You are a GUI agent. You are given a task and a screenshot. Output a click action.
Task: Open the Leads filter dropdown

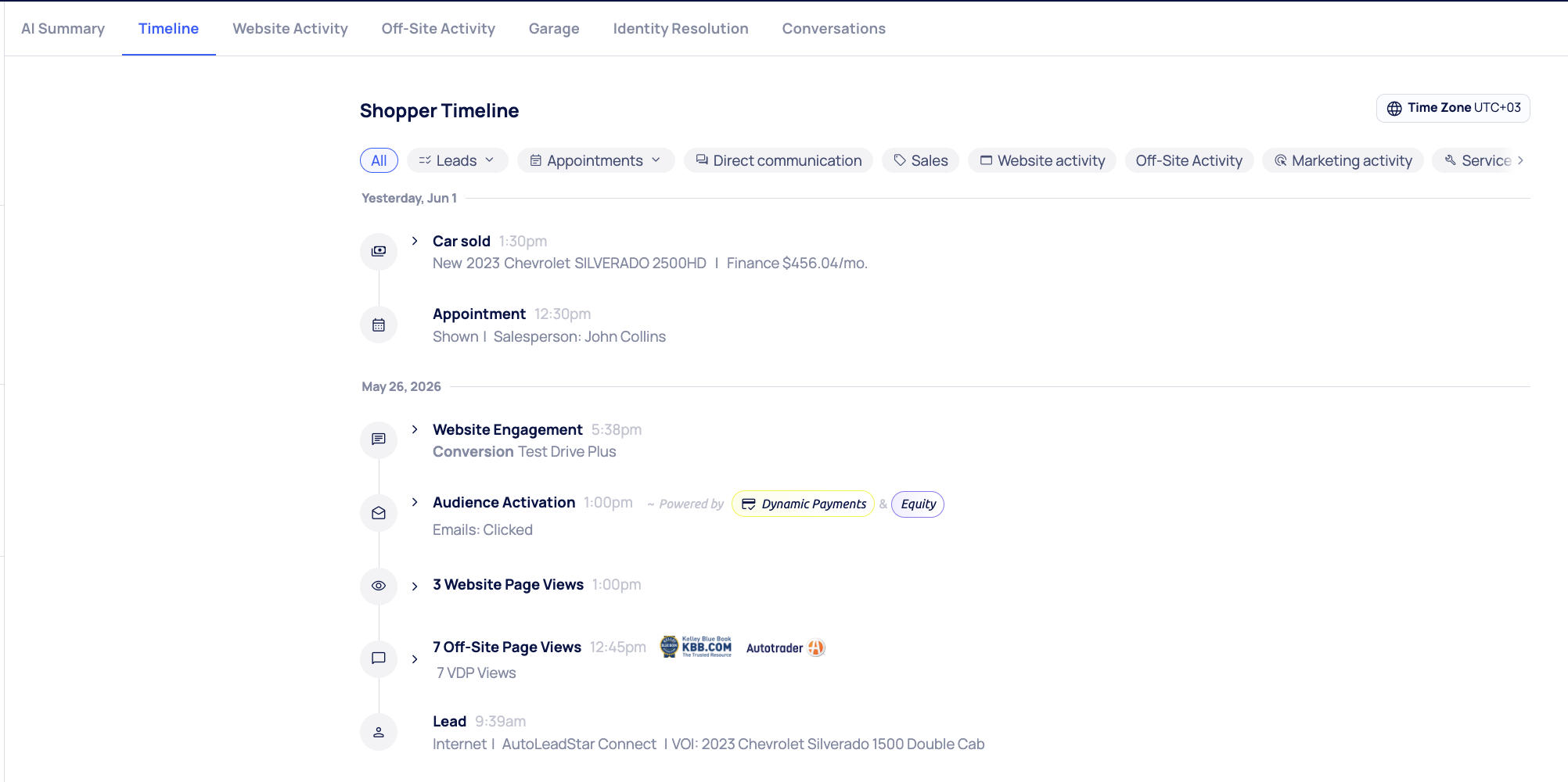(458, 160)
